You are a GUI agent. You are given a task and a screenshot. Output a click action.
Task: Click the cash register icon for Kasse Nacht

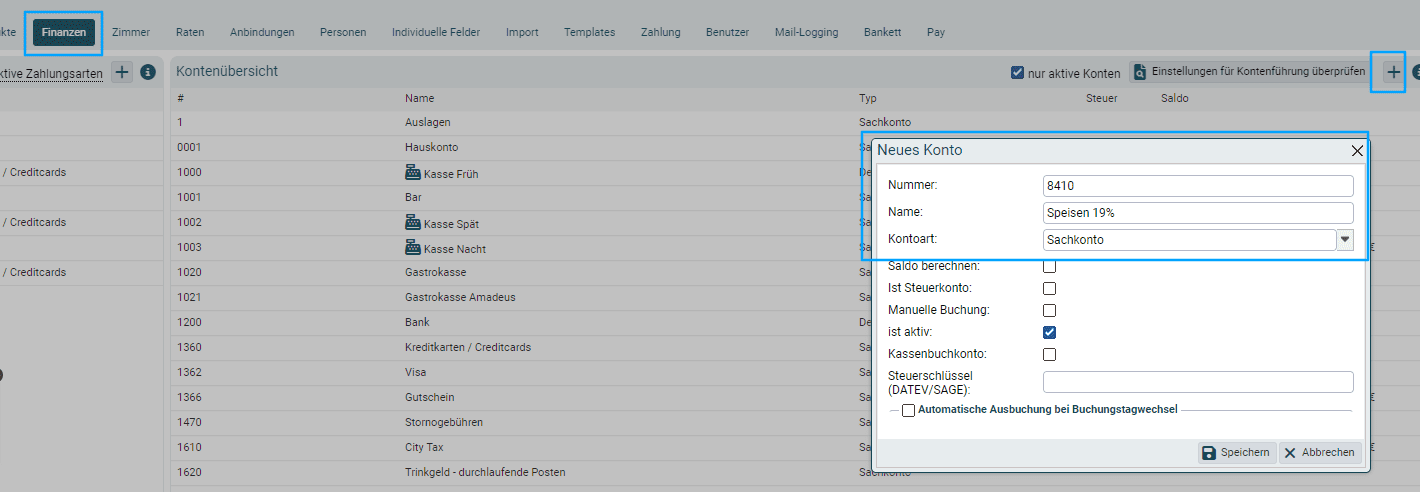tap(412, 248)
